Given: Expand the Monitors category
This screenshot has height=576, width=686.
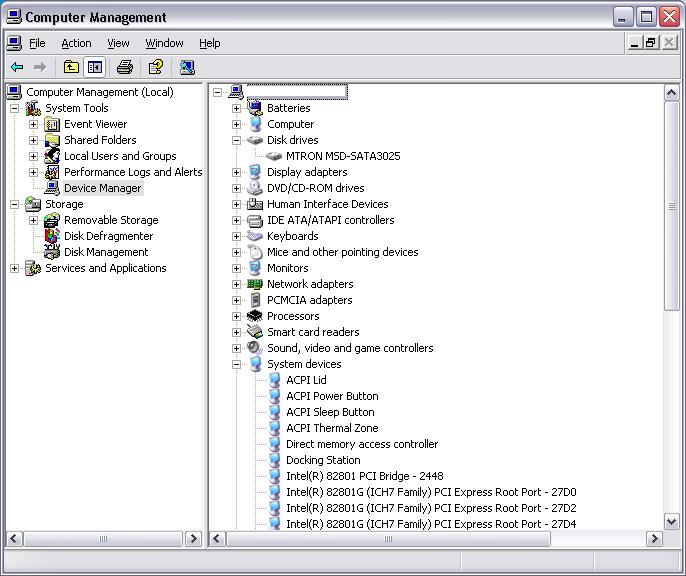Looking at the screenshot, I should (x=236, y=269).
